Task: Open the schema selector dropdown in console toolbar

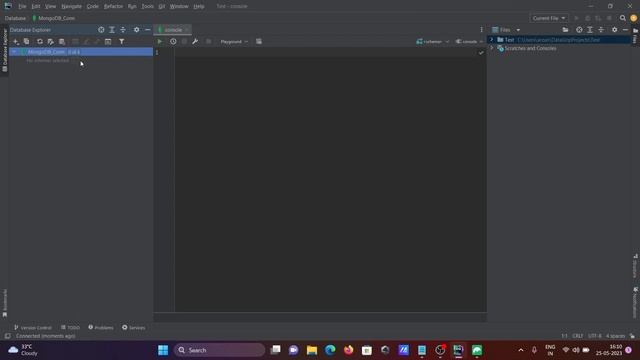Action: click(x=433, y=42)
